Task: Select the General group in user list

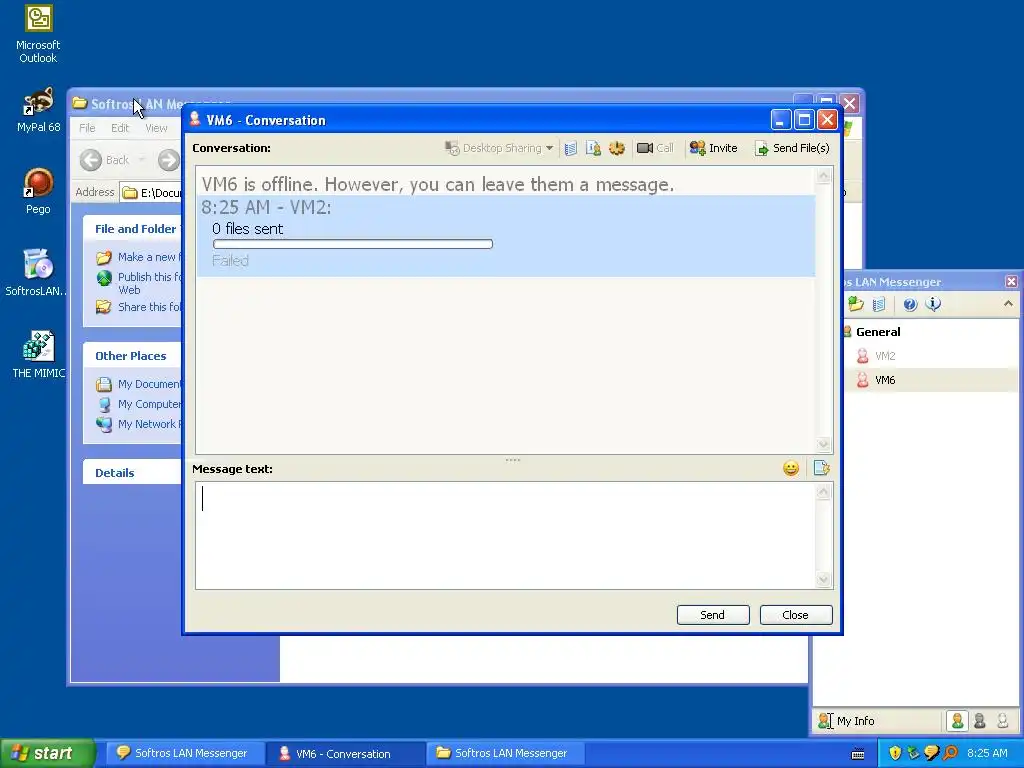Action: click(x=878, y=332)
